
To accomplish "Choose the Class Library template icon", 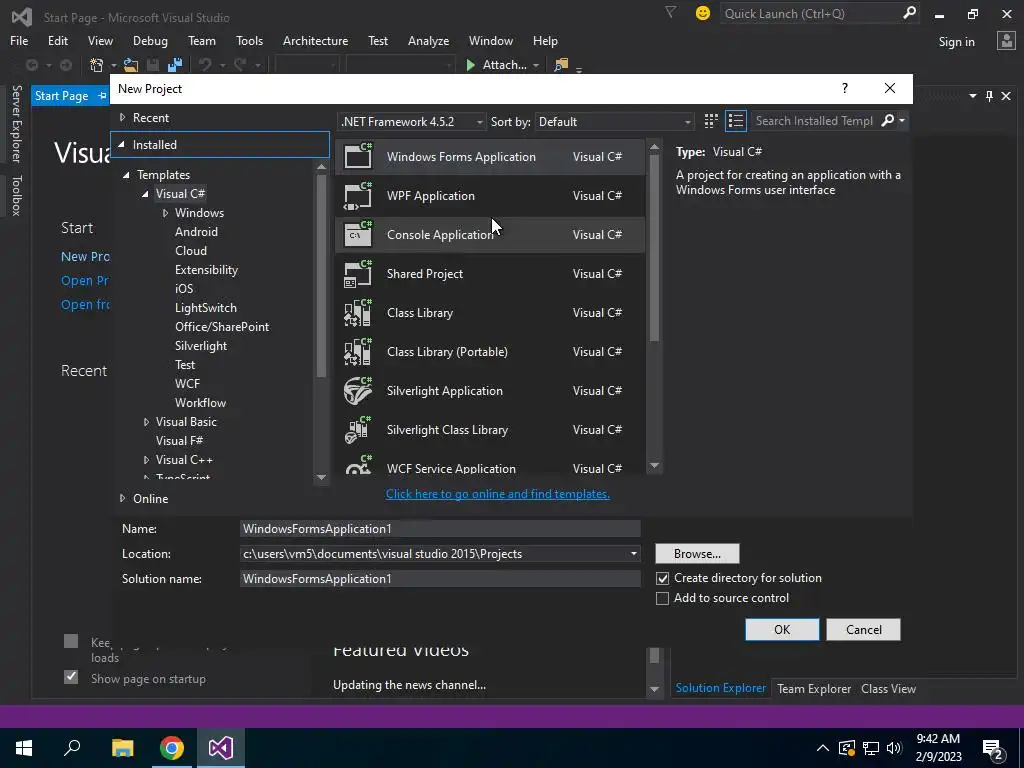I will pos(358,313).
